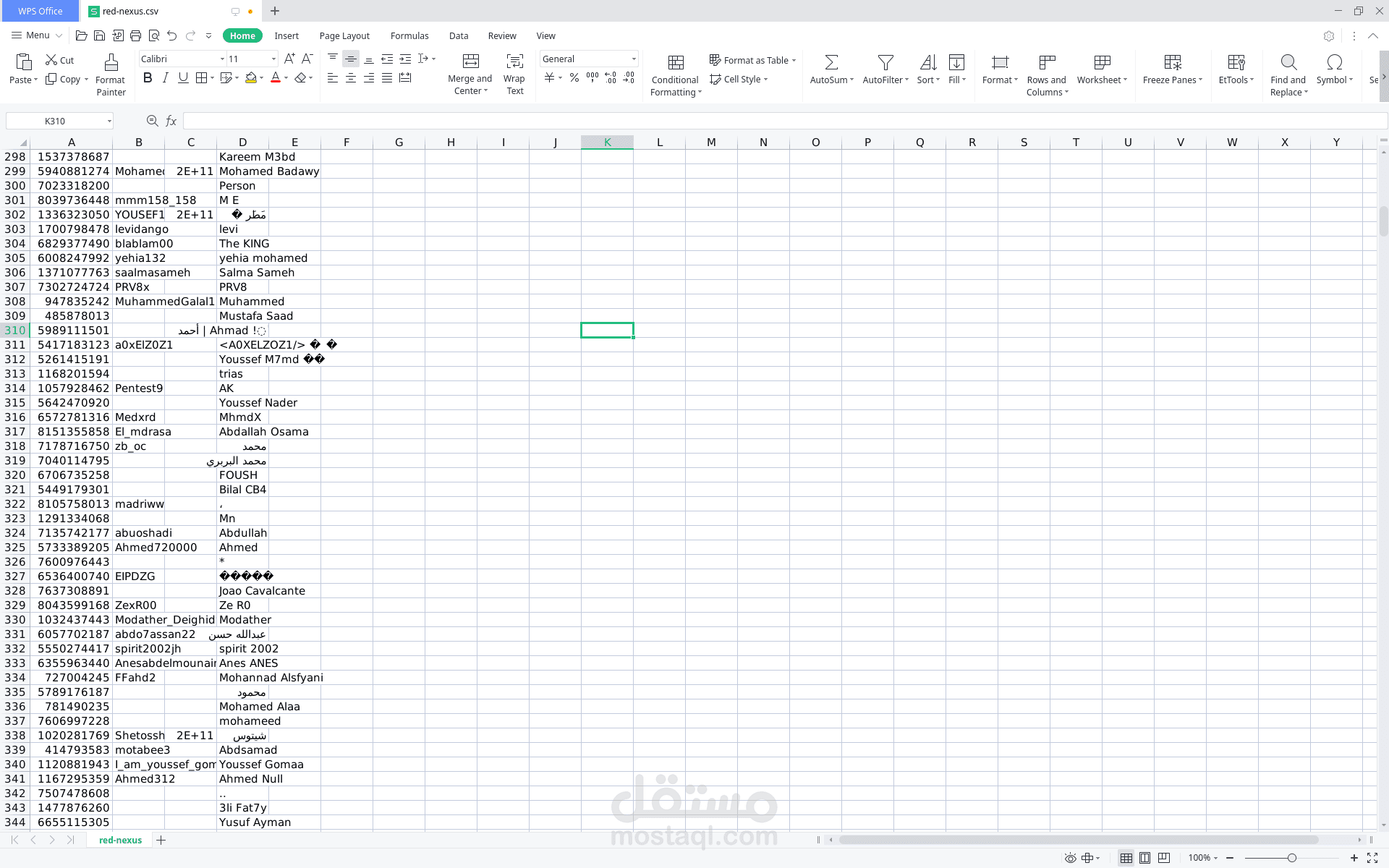Image resolution: width=1389 pixels, height=868 pixels.
Task: Click the K310 name box field
Action: pyautogui.click(x=55, y=121)
